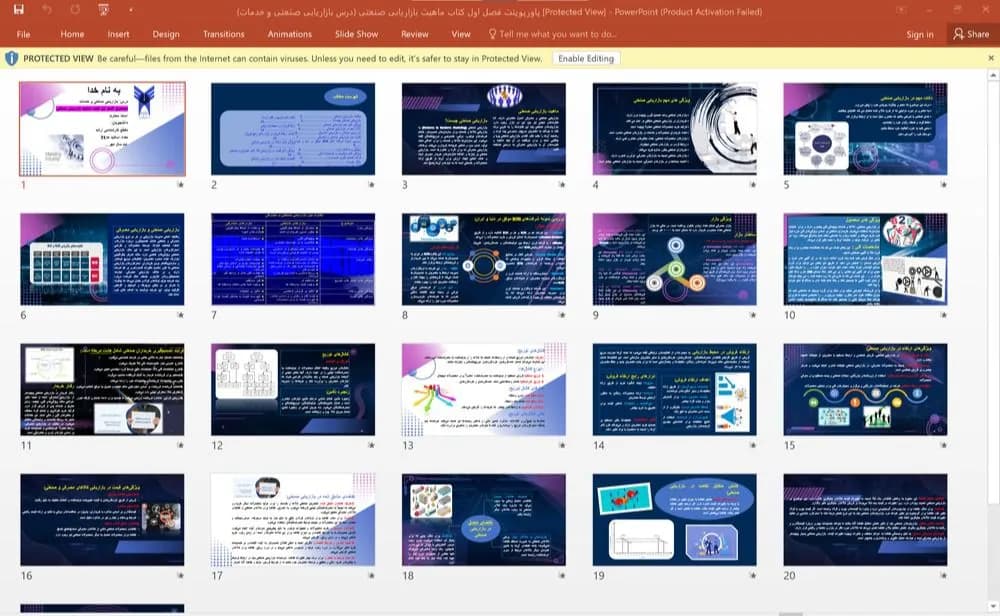1000x616 pixels.
Task: Switch to the Animations tab
Action: (x=290, y=34)
